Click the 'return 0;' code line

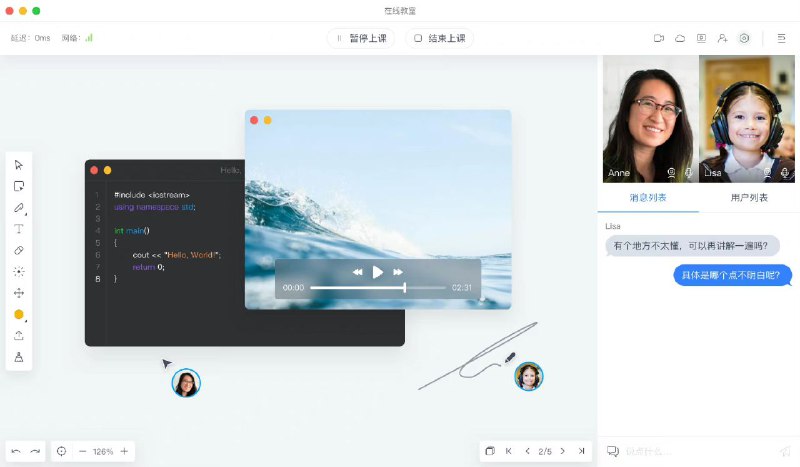click(148, 267)
